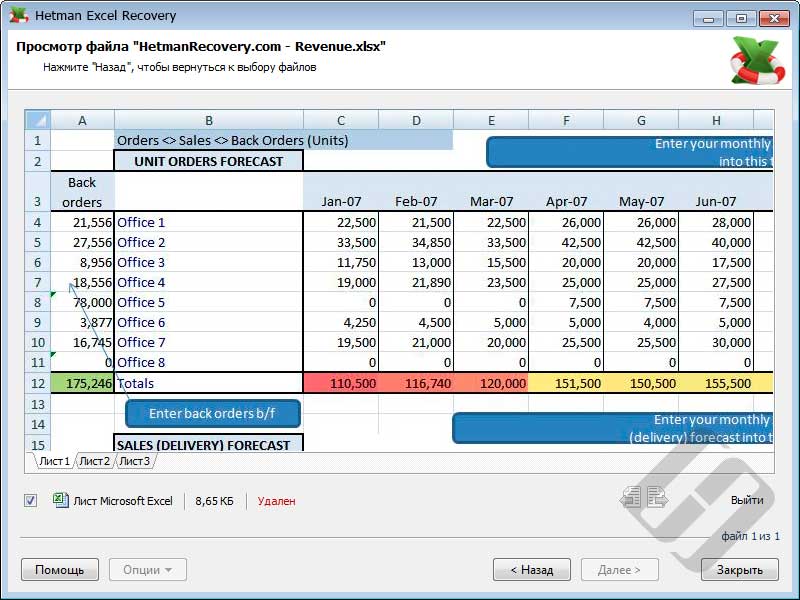The height and width of the screenshot is (600, 800).
Task: Click the 155,500 totals cell
Action: 716,383
